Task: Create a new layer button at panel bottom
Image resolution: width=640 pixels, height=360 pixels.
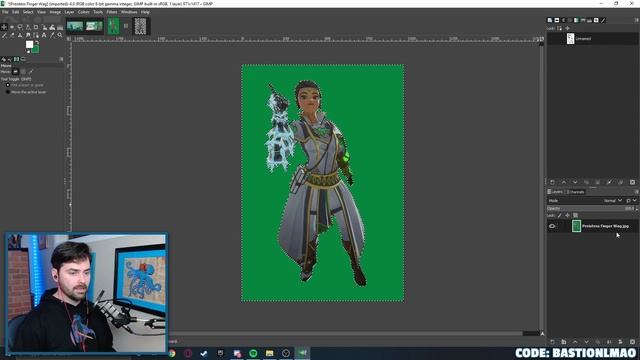Action: 552,342
